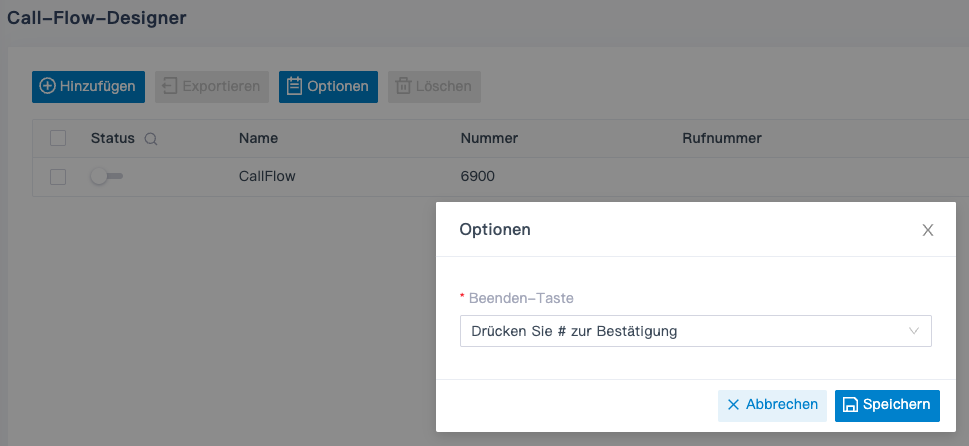Click the Nummer column header
This screenshot has height=446, width=969.
pos(488,138)
